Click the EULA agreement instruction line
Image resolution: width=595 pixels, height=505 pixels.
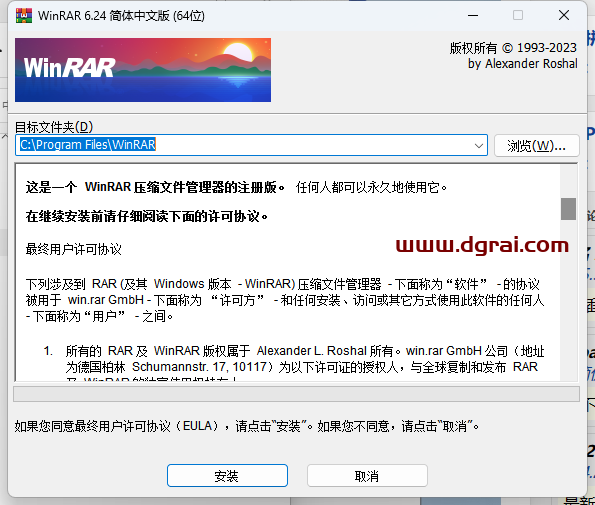point(247,426)
